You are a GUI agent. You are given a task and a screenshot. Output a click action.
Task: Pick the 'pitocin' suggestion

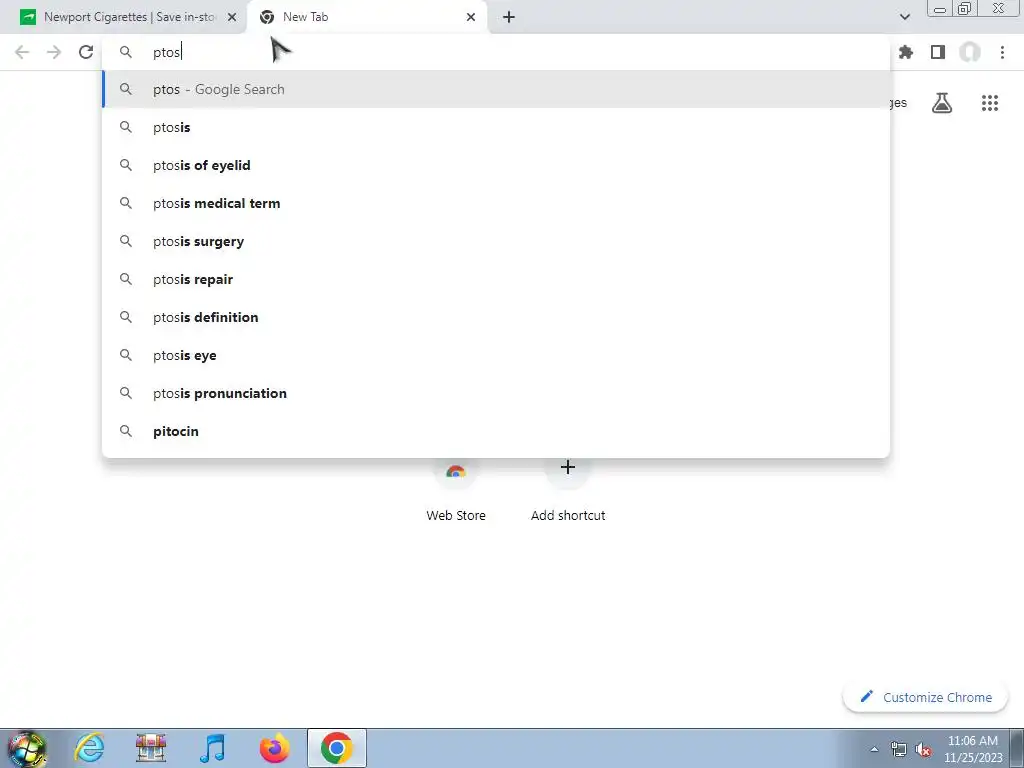click(496, 431)
